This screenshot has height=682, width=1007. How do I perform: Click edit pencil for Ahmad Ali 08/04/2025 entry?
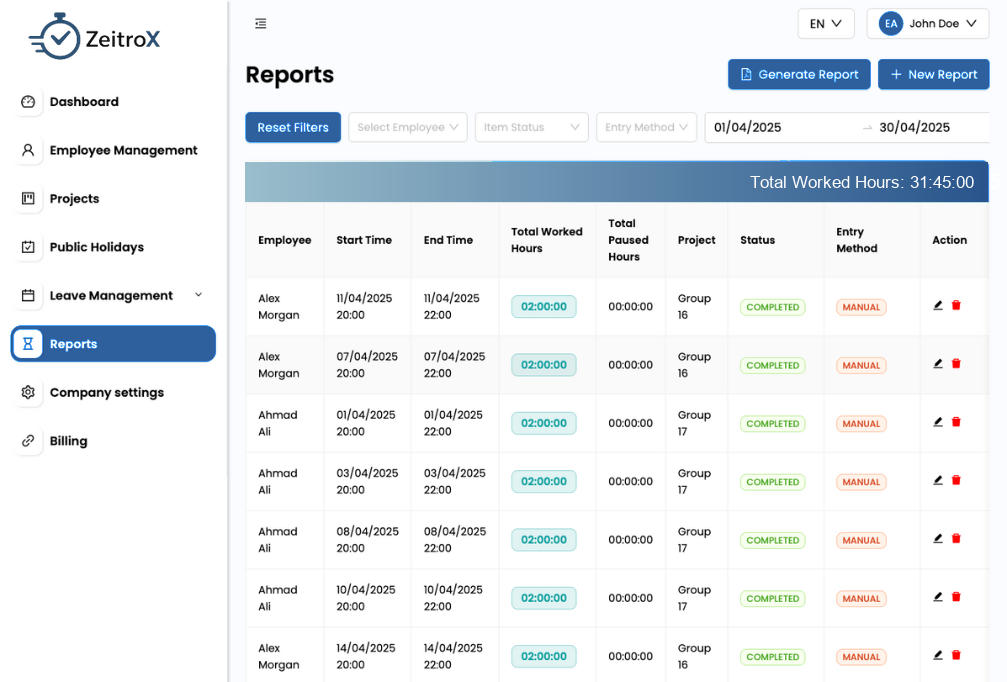[938, 538]
